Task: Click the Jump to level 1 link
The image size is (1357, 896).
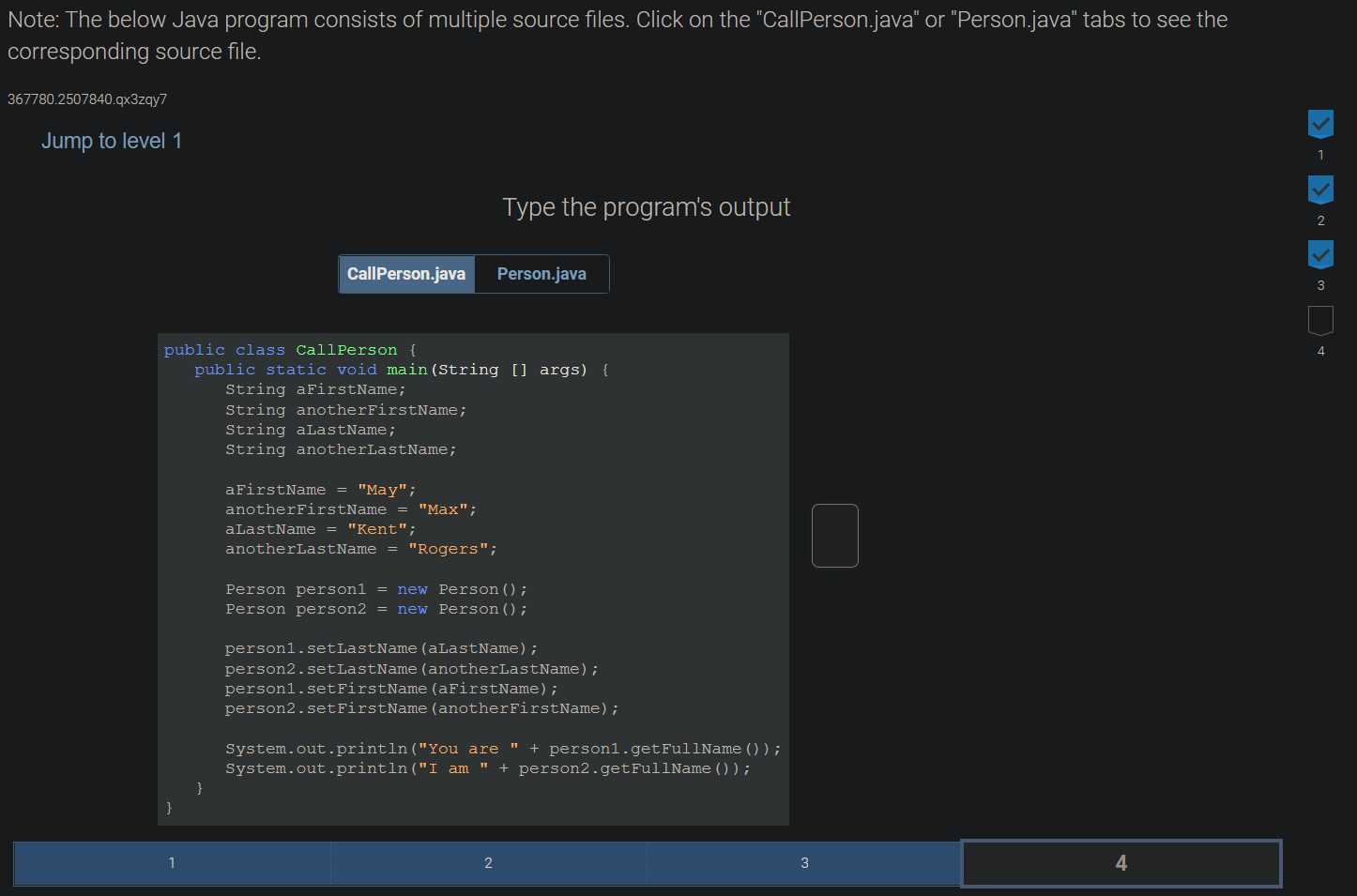Action: pos(112,141)
